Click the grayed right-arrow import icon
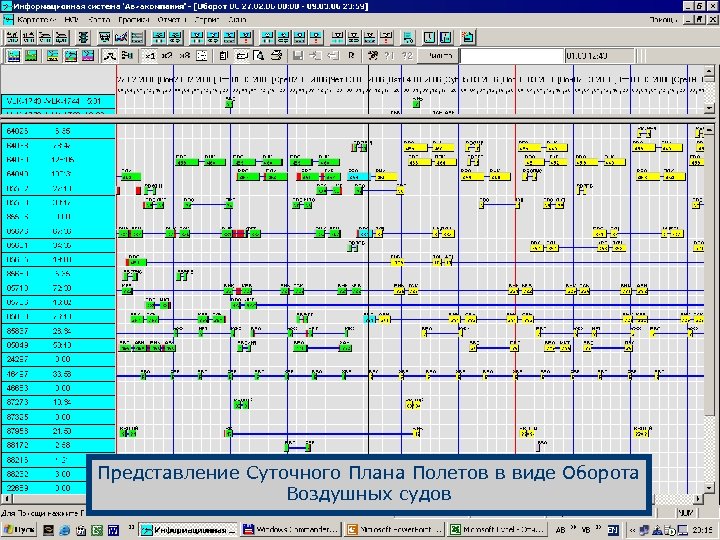Screen dimensions: 720x540 coord(315,56)
